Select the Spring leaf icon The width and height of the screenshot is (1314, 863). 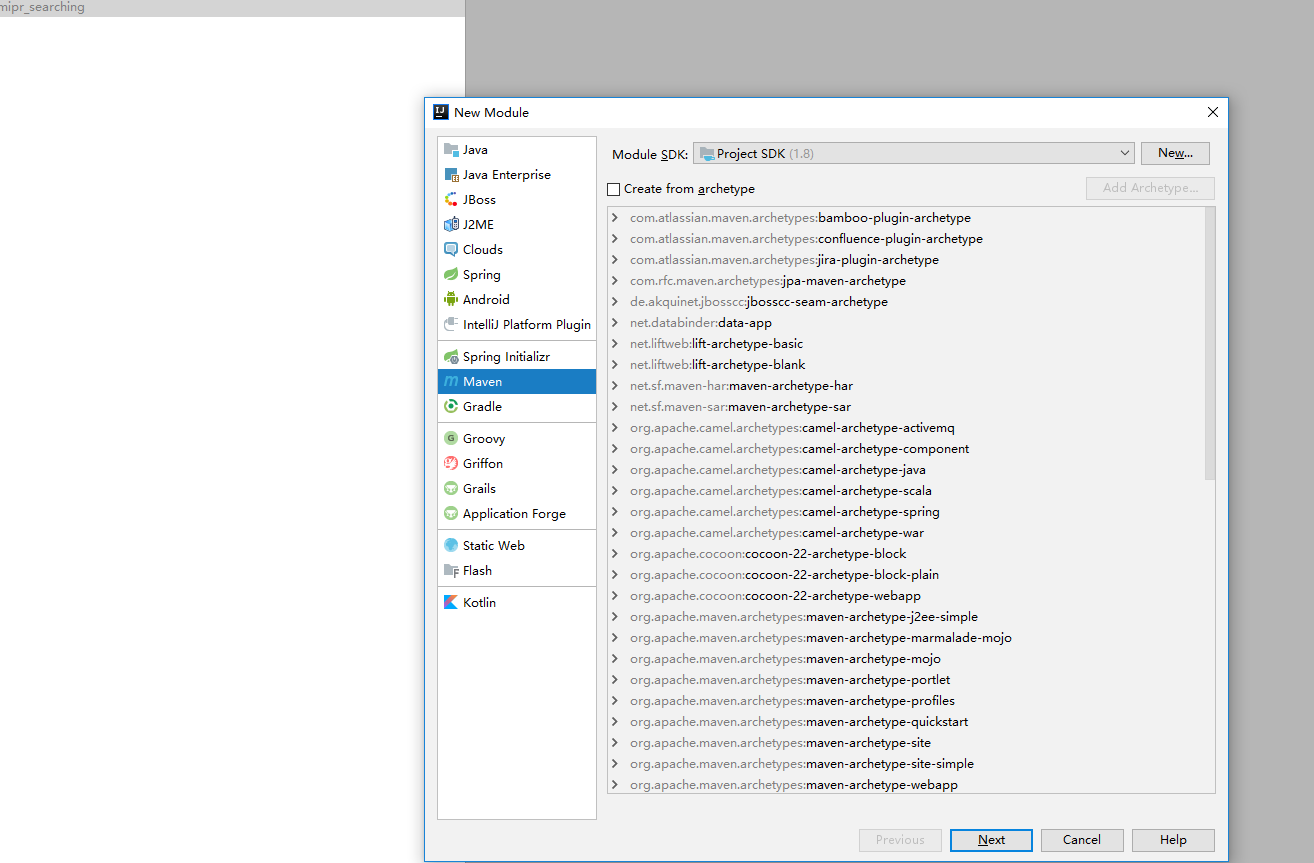coord(451,275)
